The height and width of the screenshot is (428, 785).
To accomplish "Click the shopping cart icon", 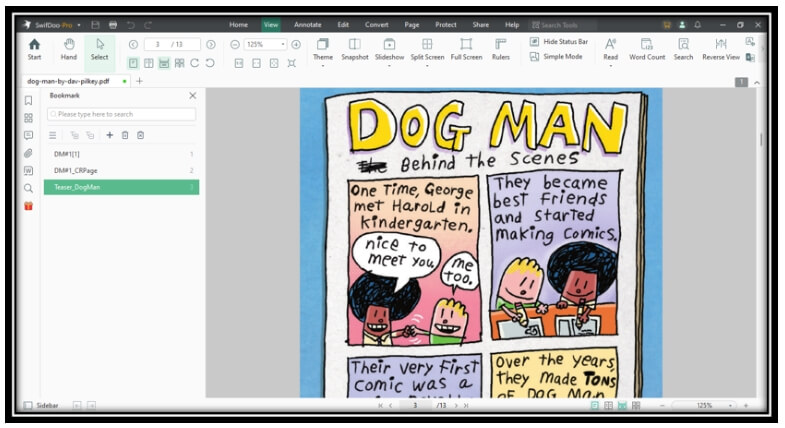I will (x=666, y=25).
